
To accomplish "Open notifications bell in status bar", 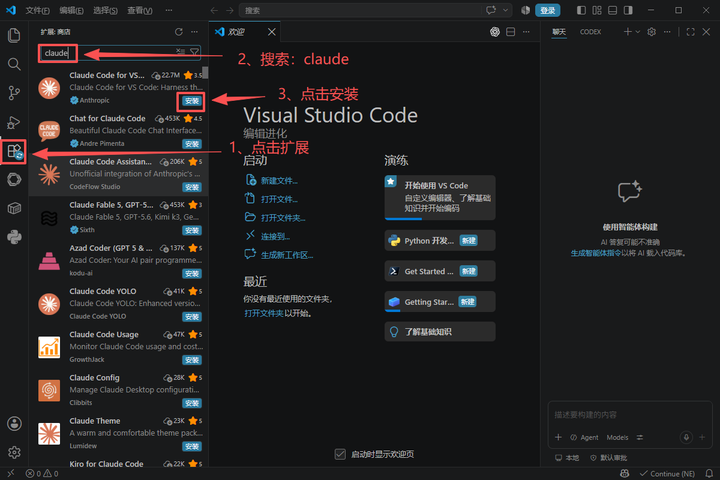I will click(709, 474).
